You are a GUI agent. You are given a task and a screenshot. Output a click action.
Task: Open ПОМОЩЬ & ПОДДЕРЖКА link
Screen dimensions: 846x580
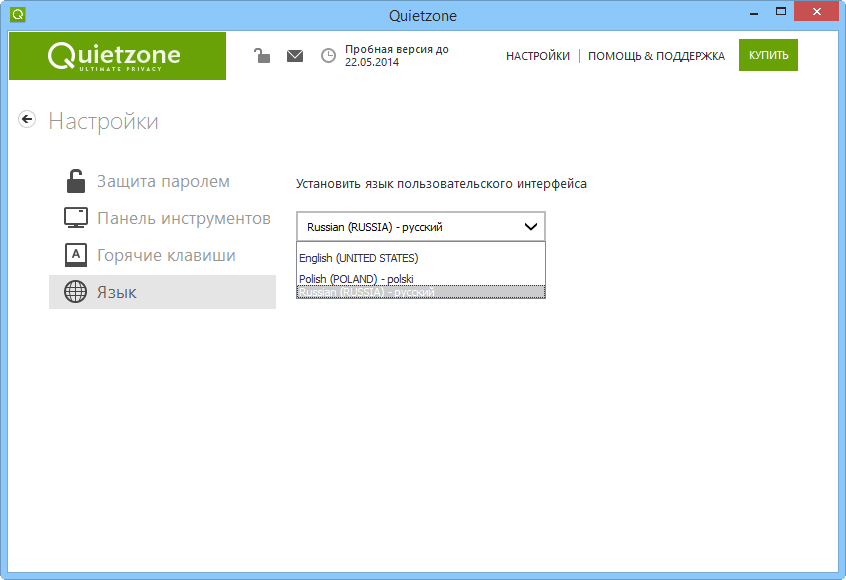(x=656, y=56)
